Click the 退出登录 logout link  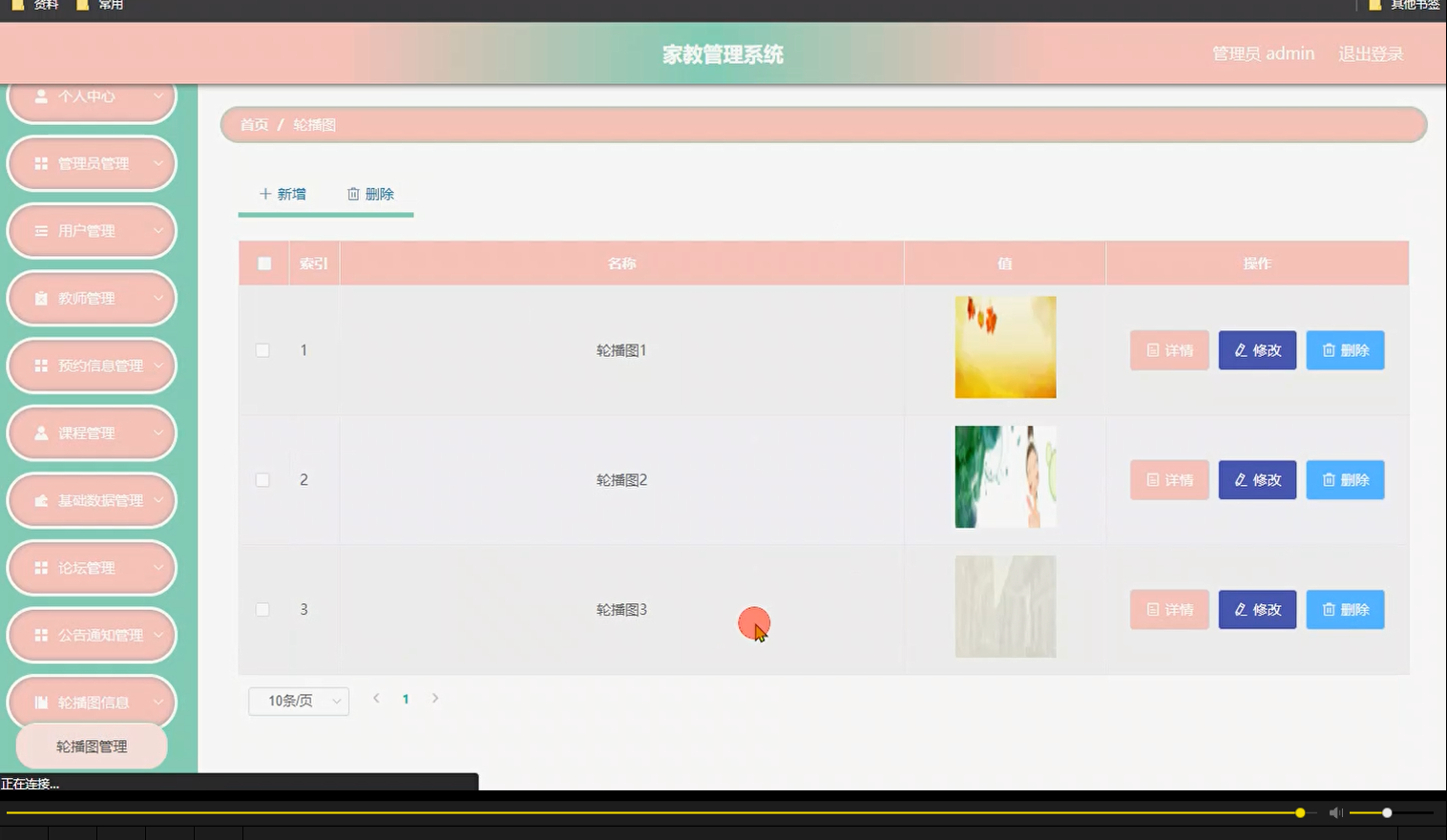[x=1371, y=53]
